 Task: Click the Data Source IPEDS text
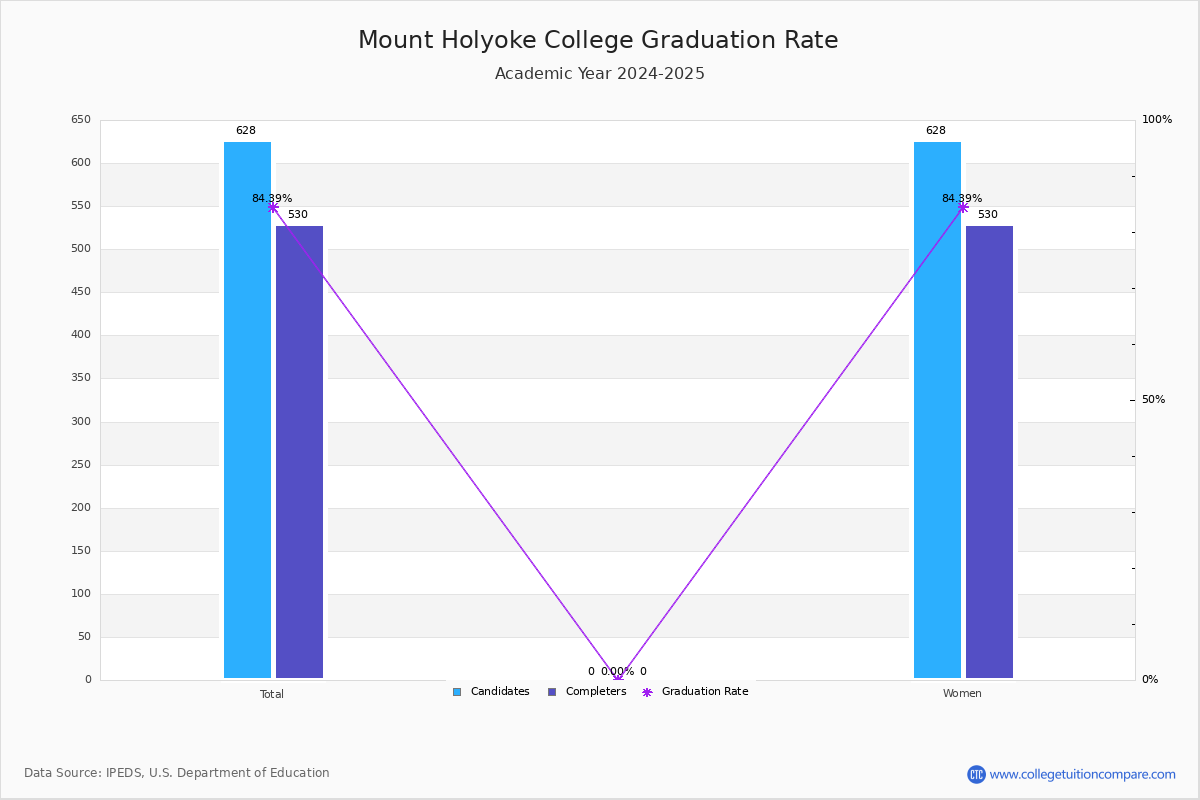point(177,773)
